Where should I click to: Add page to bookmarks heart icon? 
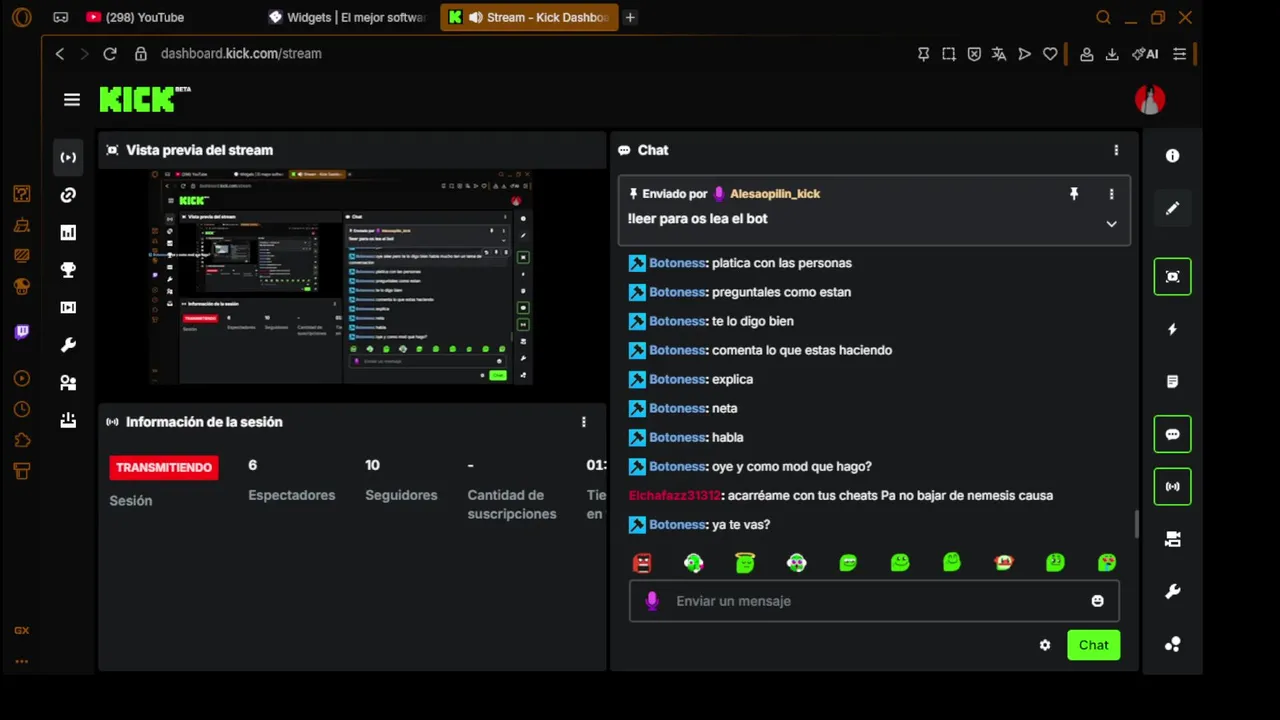[1050, 54]
